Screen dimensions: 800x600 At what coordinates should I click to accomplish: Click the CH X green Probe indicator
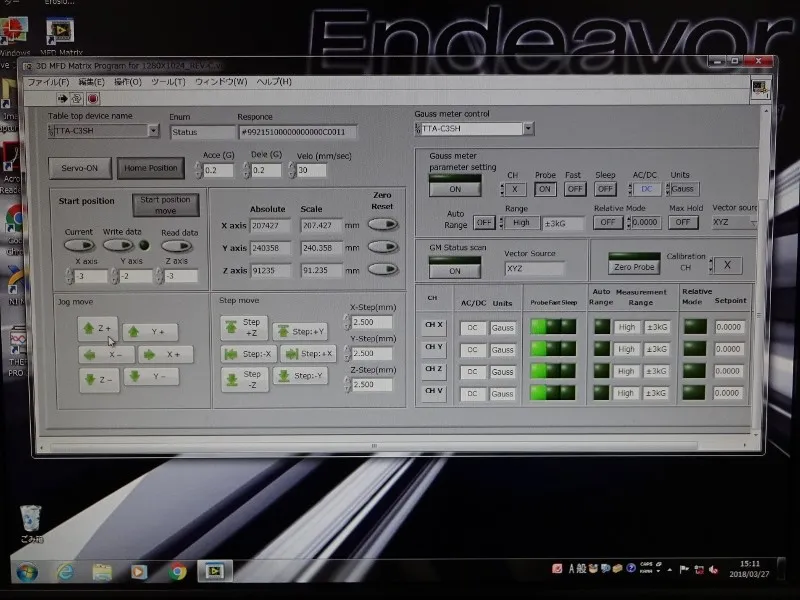pos(538,327)
